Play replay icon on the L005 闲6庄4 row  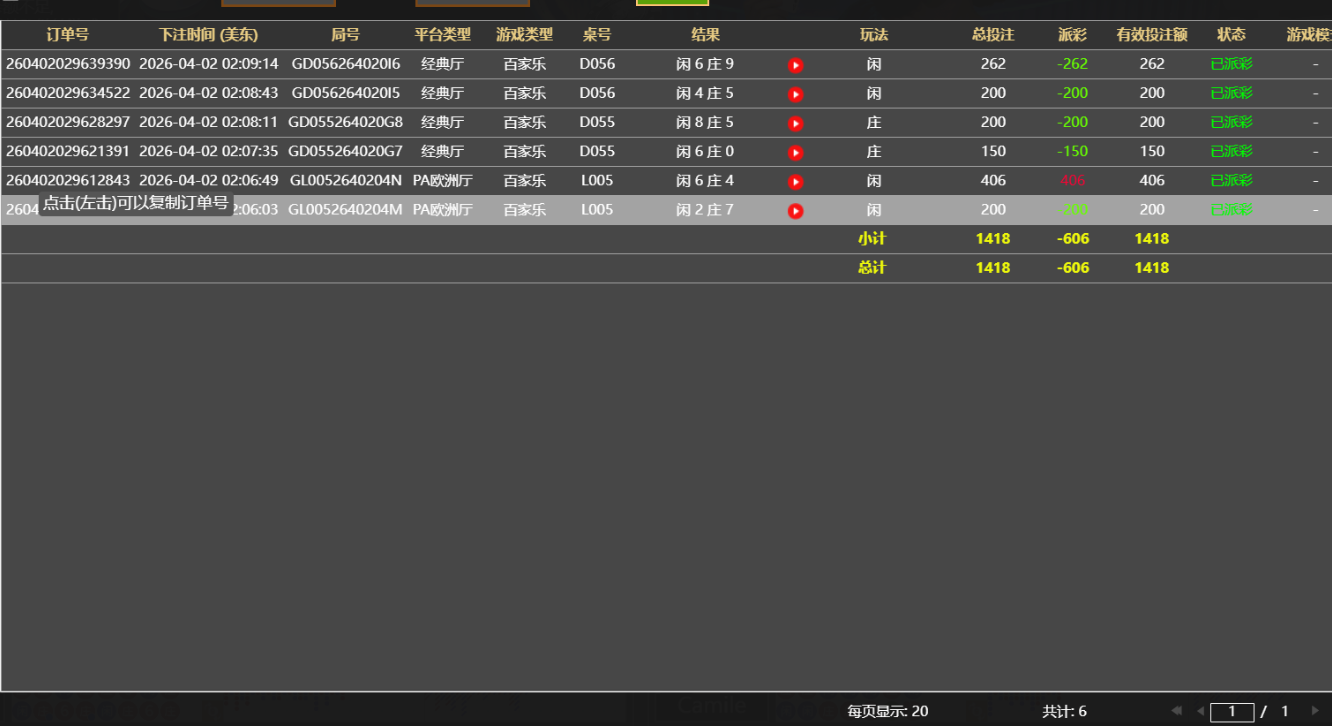tap(795, 181)
